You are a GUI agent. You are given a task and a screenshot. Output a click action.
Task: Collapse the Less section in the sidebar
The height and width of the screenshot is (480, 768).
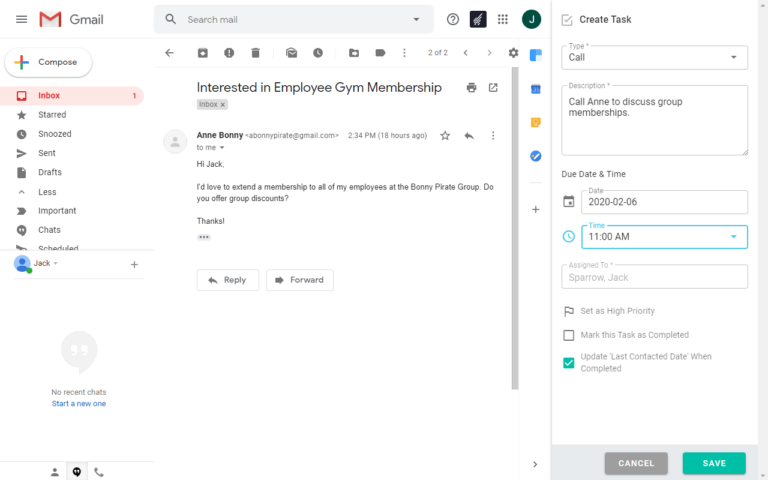(x=47, y=191)
